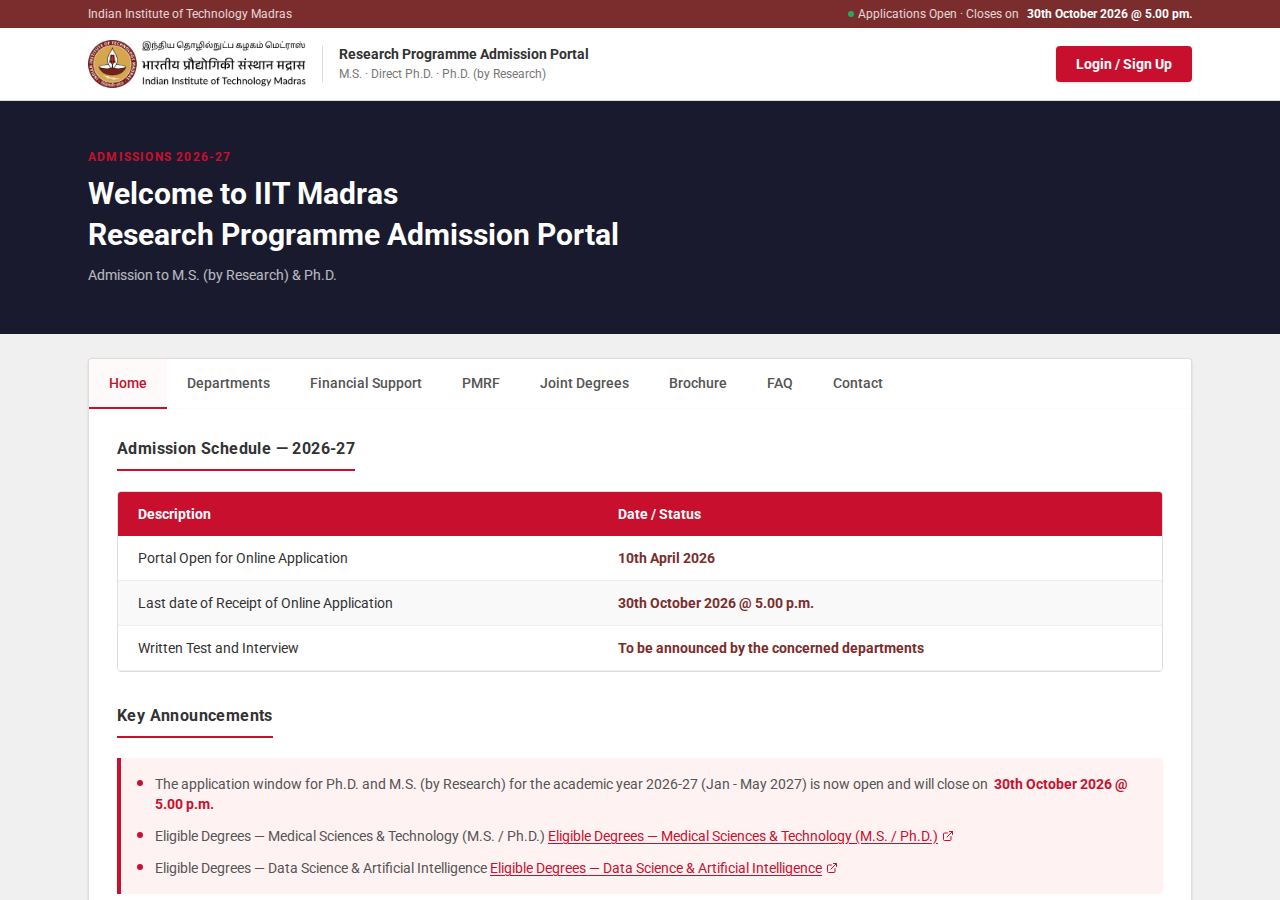The image size is (1280, 900).
Task: Go to the PMRF tab
Action: (x=481, y=383)
